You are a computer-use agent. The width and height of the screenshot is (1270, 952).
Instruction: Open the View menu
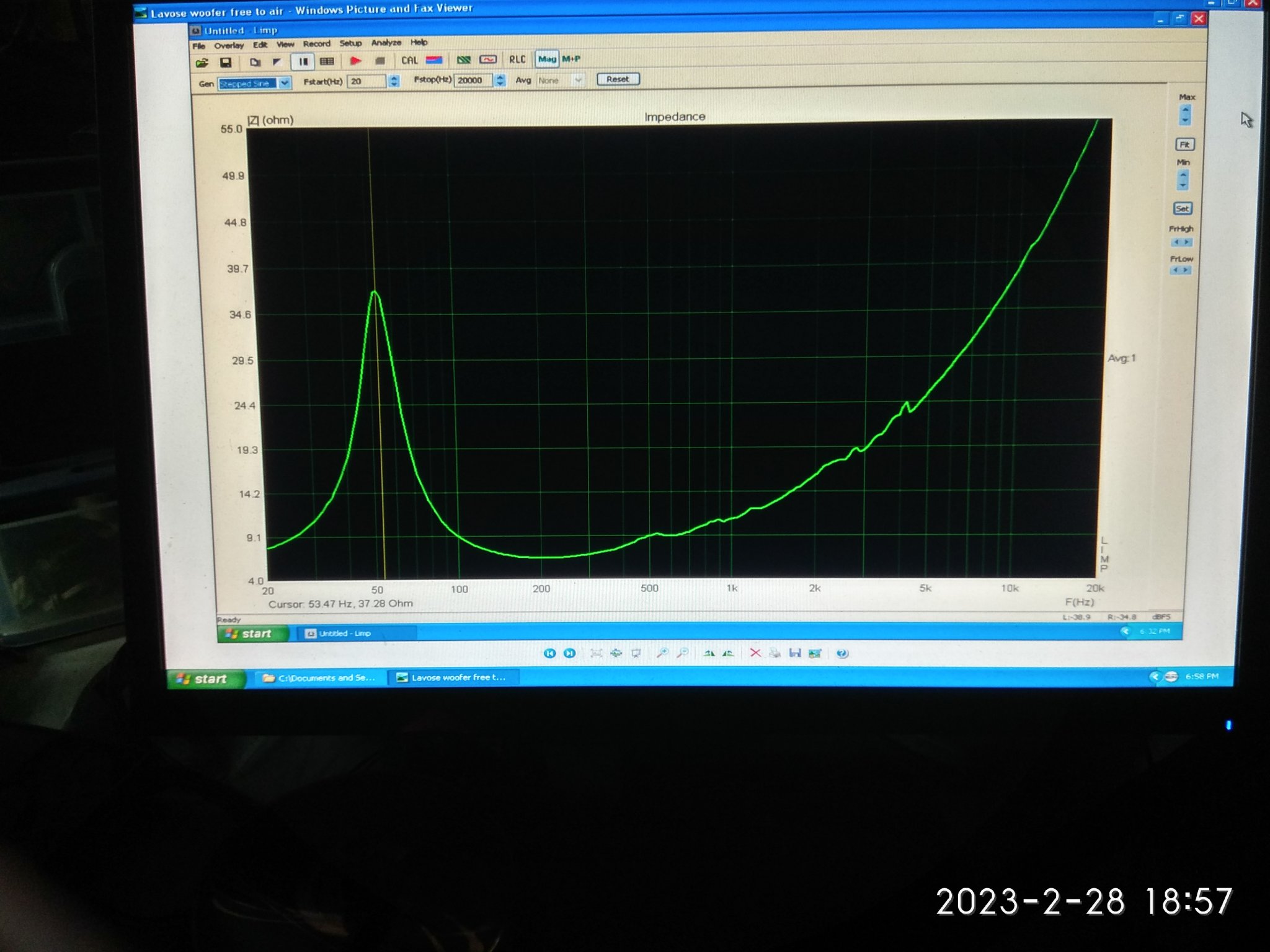click(285, 44)
